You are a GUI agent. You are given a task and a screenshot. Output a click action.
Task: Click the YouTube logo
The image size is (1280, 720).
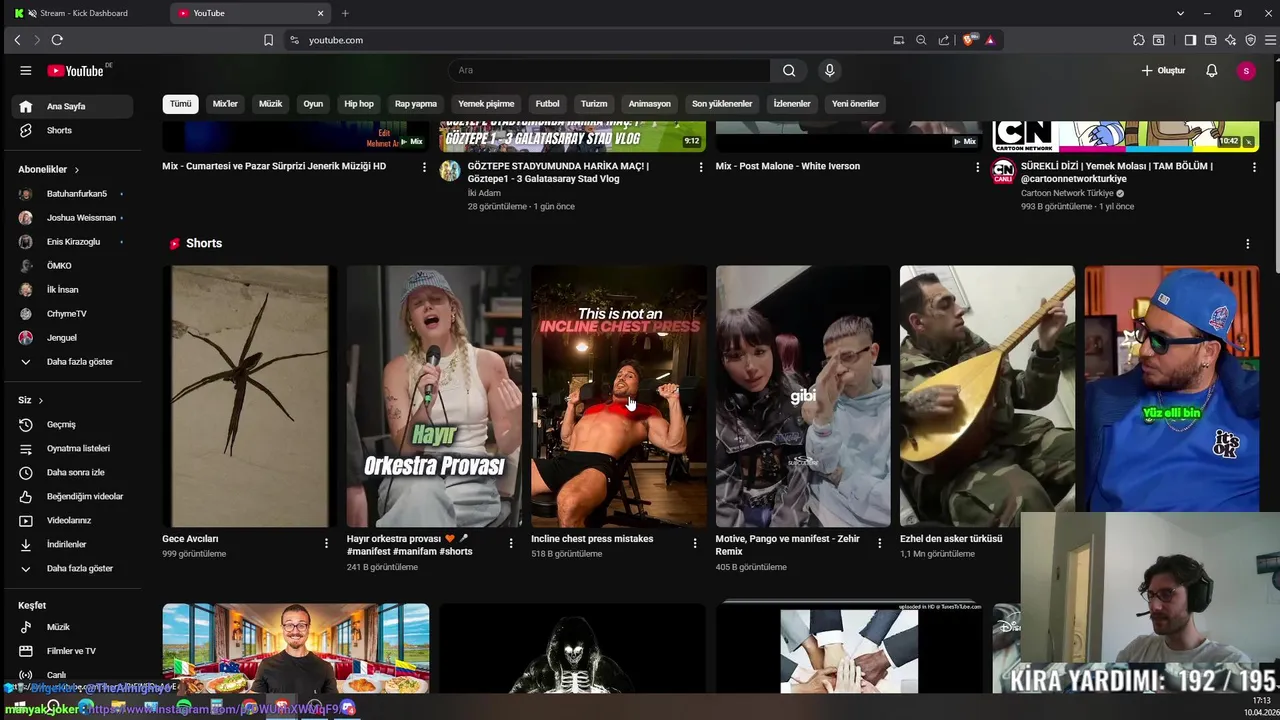78,70
